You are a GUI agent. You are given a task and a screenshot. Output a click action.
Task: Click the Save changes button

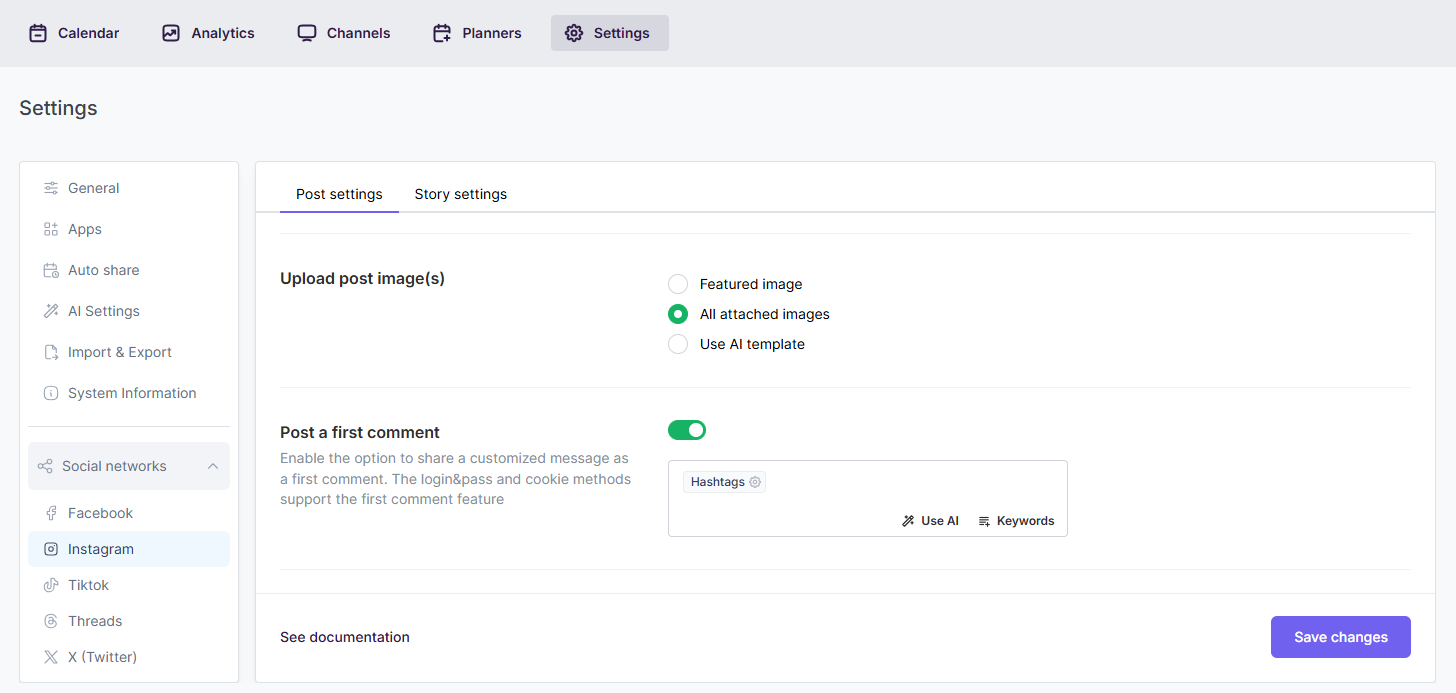(x=1341, y=637)
